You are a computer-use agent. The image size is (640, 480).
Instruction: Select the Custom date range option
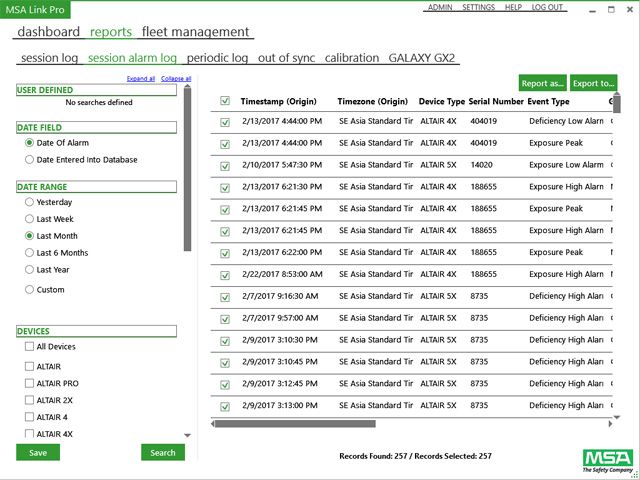pyautogui.click(x=30, y=290)
